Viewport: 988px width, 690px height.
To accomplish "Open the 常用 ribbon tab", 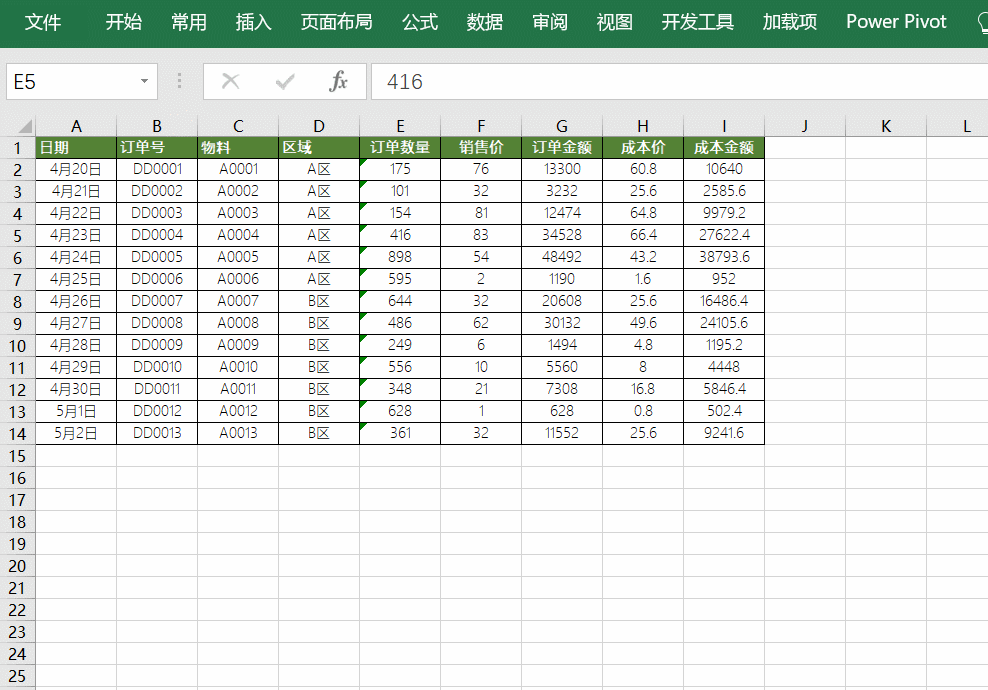I will coord(189,22).
